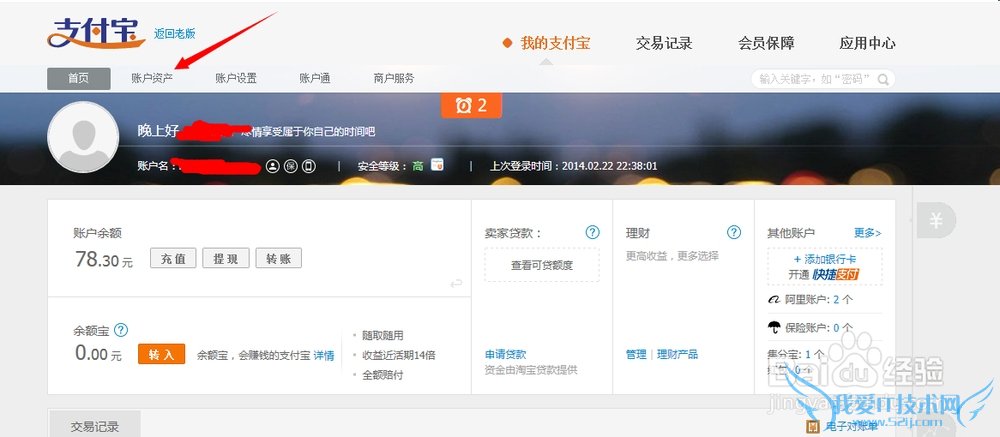This screenshot has width=1000, height=437.
Task: Open 我的支付宝 main tab
Action: click(555, 43)
